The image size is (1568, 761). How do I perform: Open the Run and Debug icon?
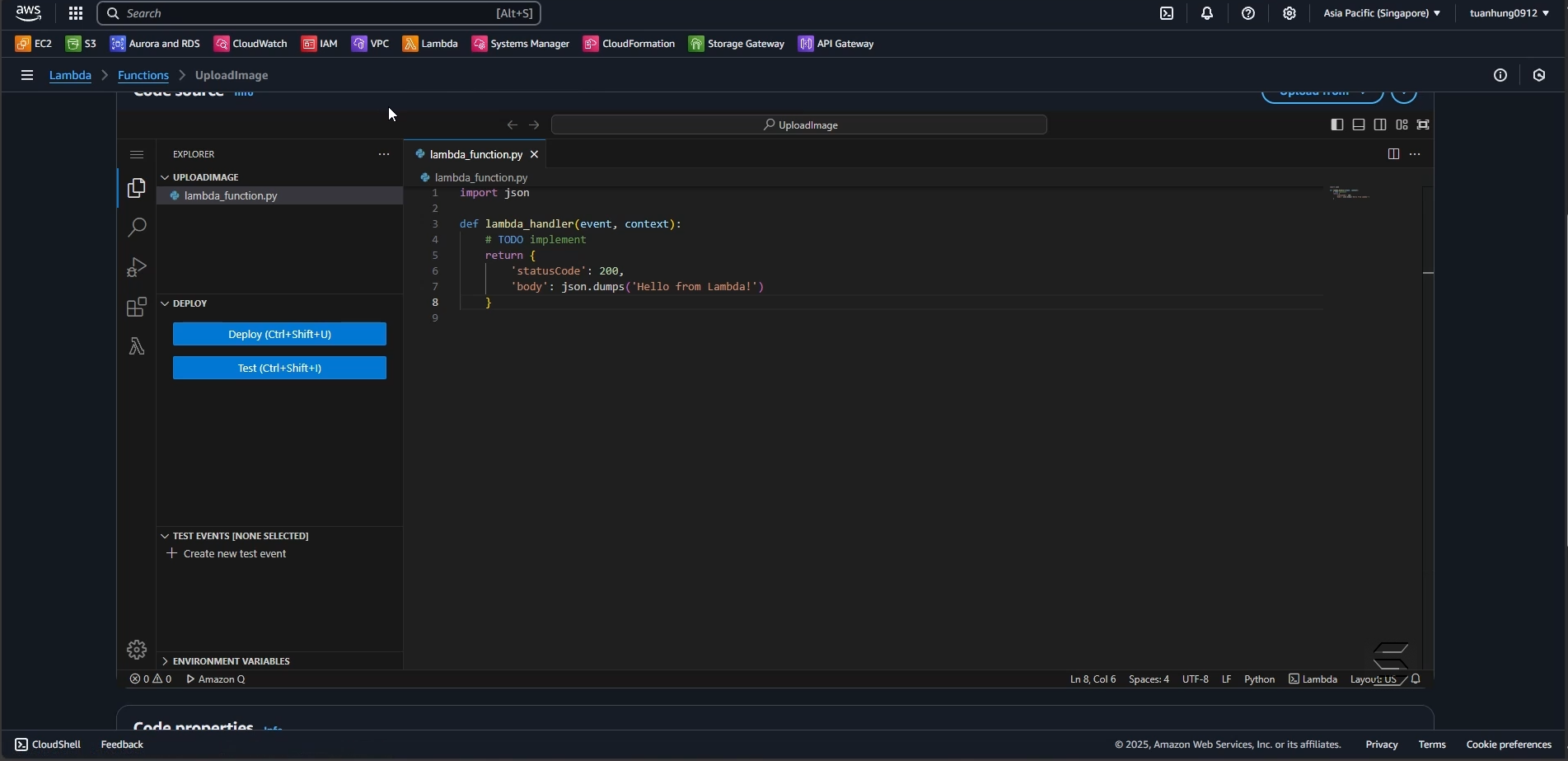tap(137, 267)
